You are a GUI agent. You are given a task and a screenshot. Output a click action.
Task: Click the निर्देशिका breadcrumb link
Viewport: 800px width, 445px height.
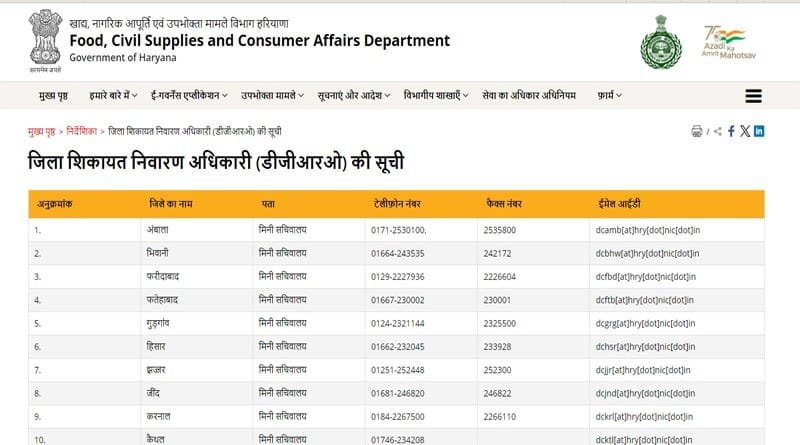82,132
